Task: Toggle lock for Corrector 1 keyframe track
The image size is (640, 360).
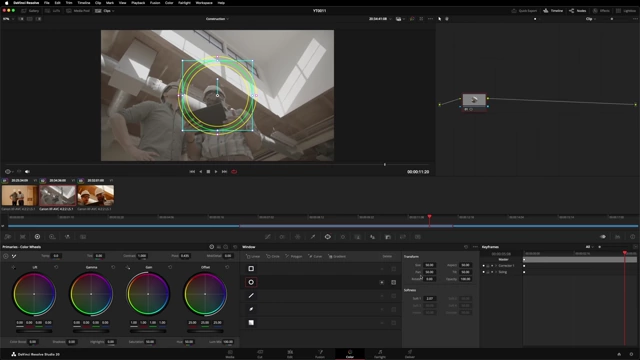Action: (488, 266)
